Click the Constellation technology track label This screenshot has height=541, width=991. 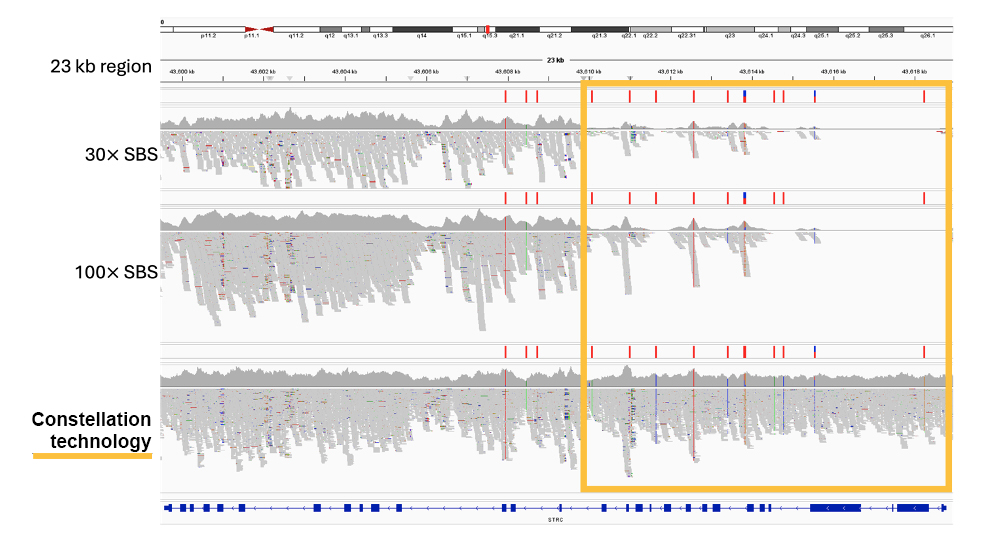point(92,430)
